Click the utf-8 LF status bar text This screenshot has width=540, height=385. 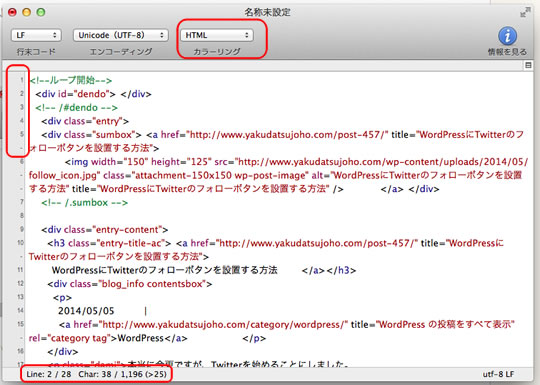[498, 374]
